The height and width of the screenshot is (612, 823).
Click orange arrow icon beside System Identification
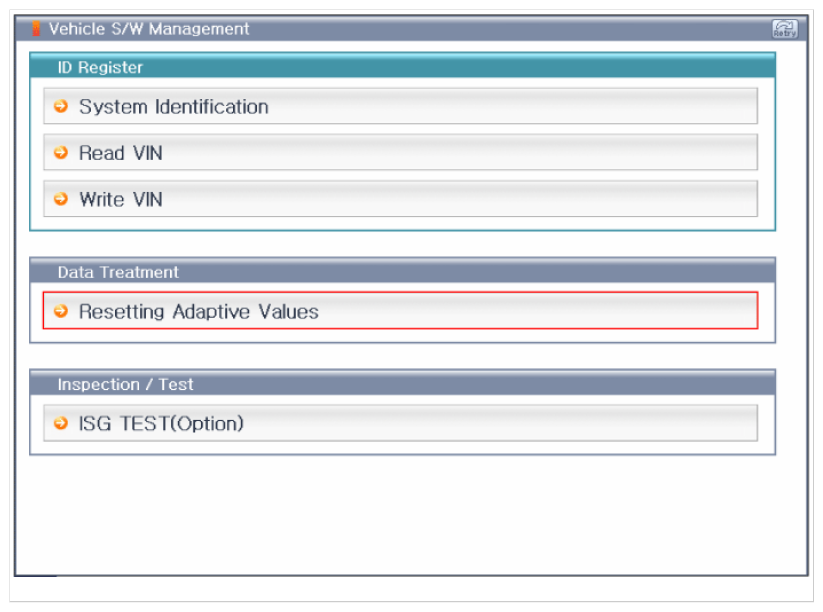[61, 106]
